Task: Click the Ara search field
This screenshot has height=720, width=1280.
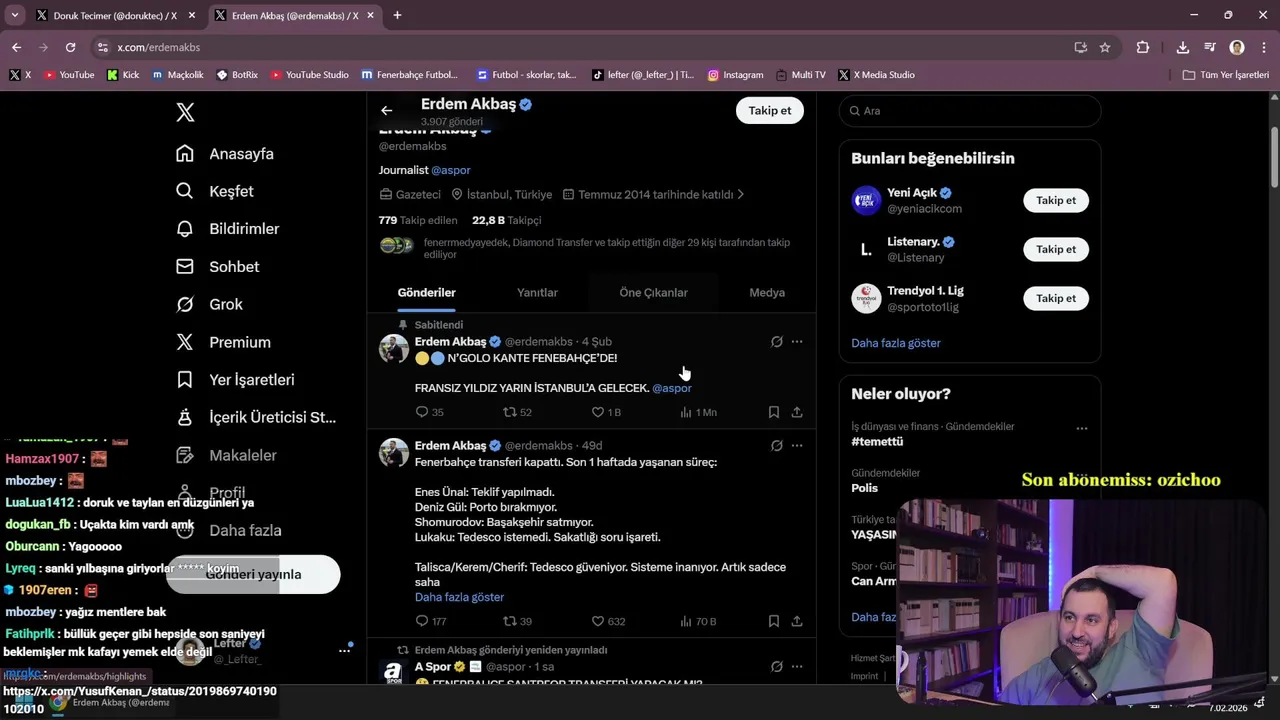Action: pos(970,111)
